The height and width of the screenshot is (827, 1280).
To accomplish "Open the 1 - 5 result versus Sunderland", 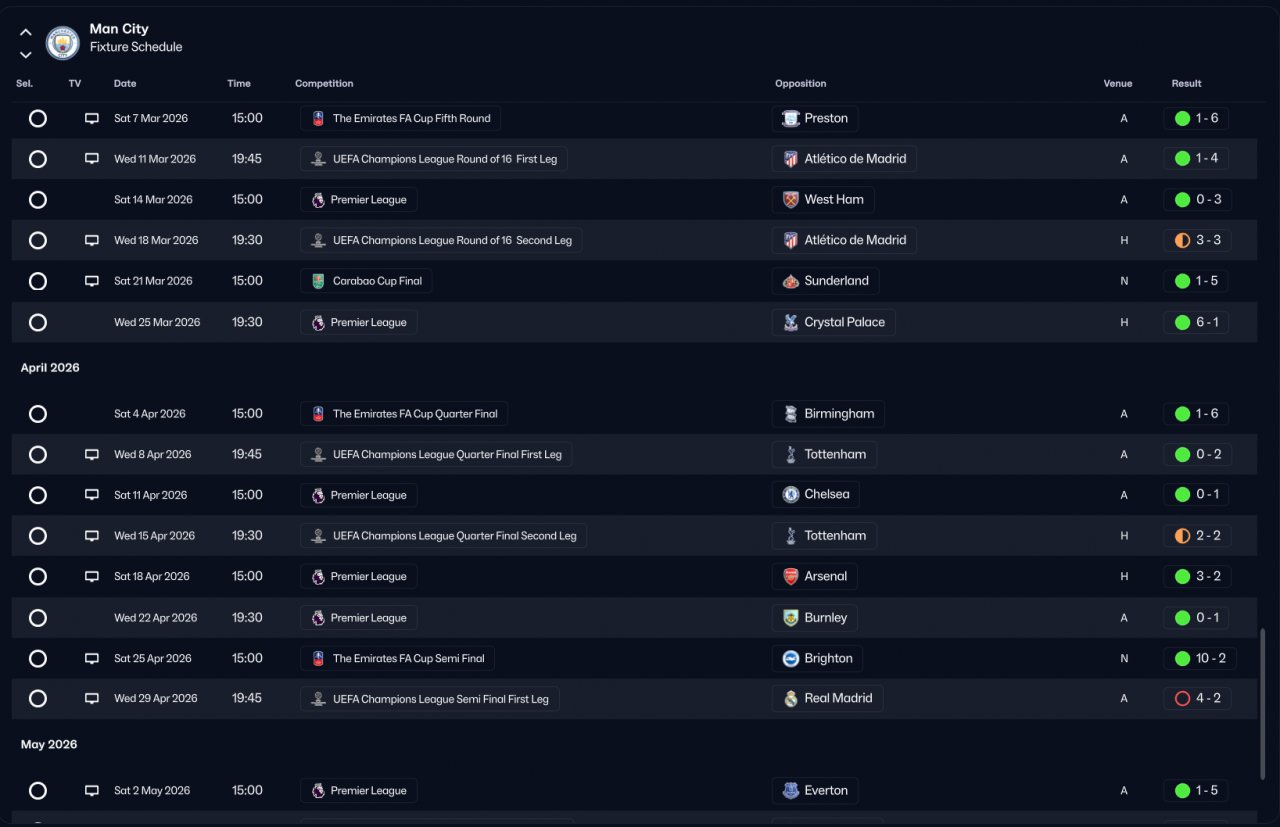I will click(x=1196, y=281).
